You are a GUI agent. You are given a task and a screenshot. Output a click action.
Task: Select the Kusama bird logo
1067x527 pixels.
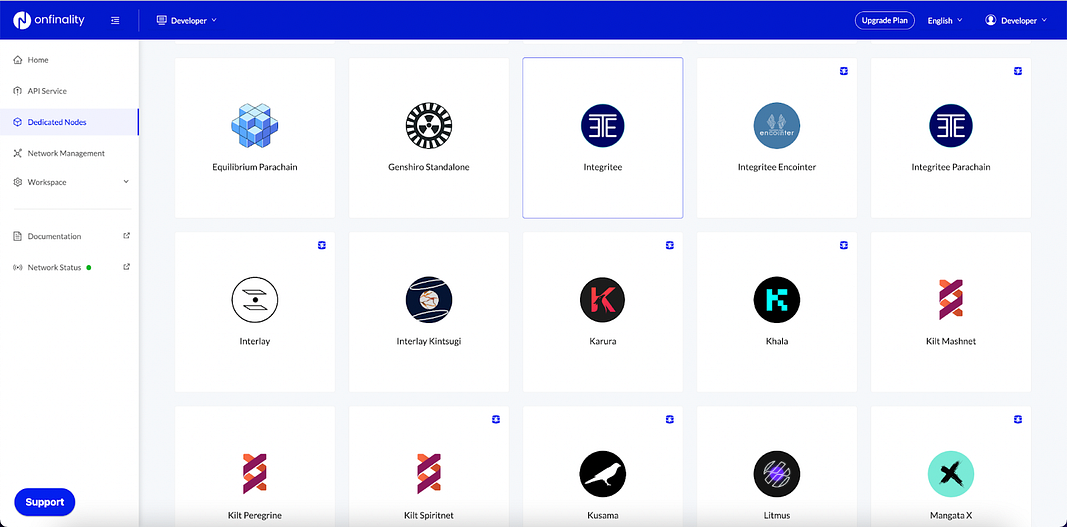coord(603,475)
